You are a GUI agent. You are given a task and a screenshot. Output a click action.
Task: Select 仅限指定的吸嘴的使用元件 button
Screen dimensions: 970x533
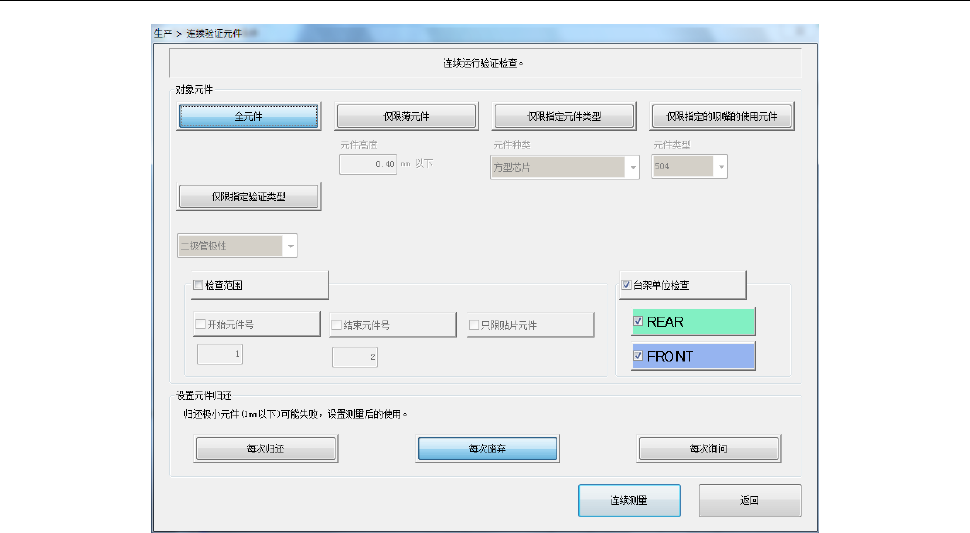722,116
